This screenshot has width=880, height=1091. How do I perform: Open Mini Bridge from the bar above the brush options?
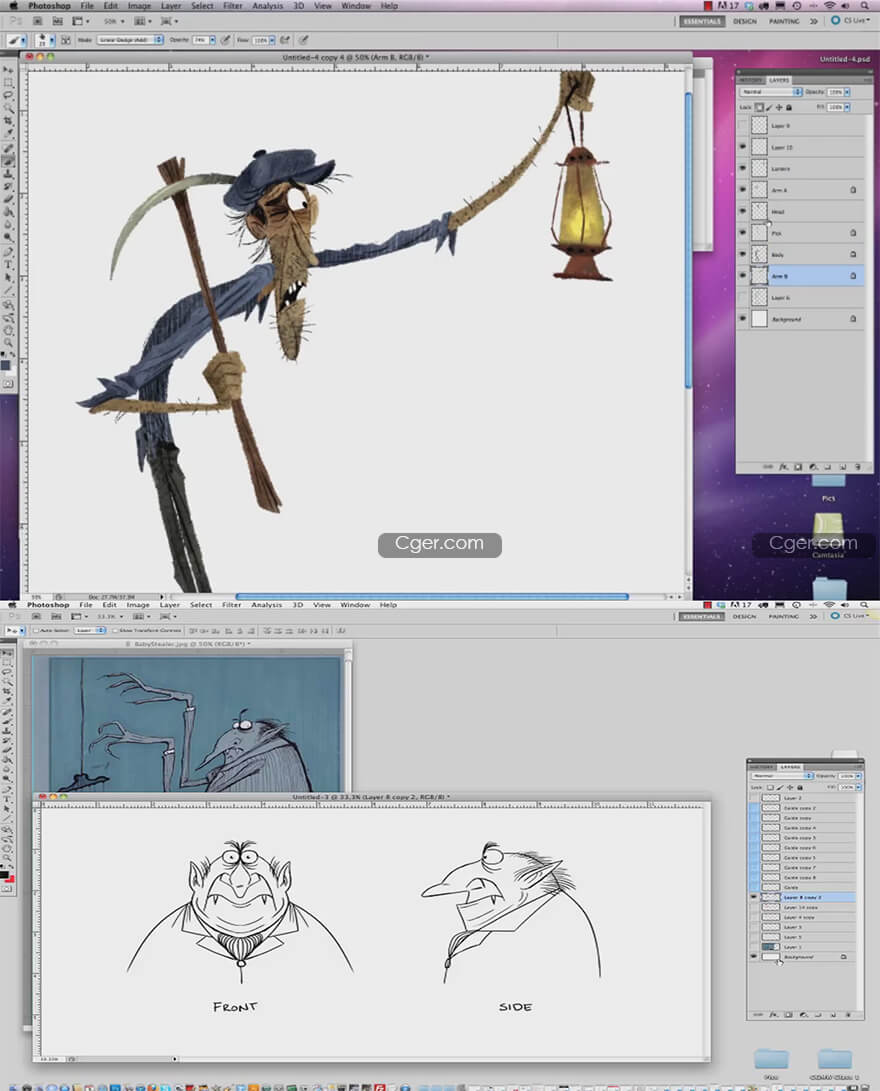tap(57, 22)
